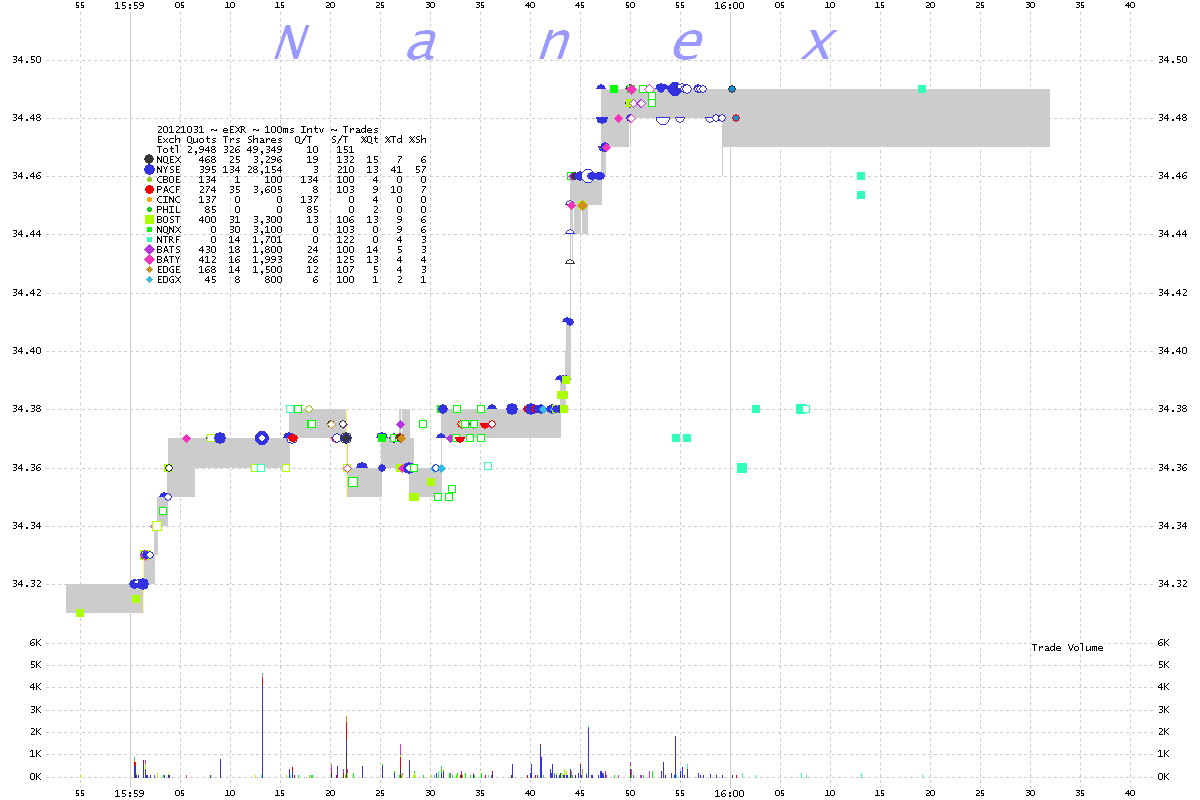Select the 'PACF' exchange name in the legend

click(x=169, y=189)
